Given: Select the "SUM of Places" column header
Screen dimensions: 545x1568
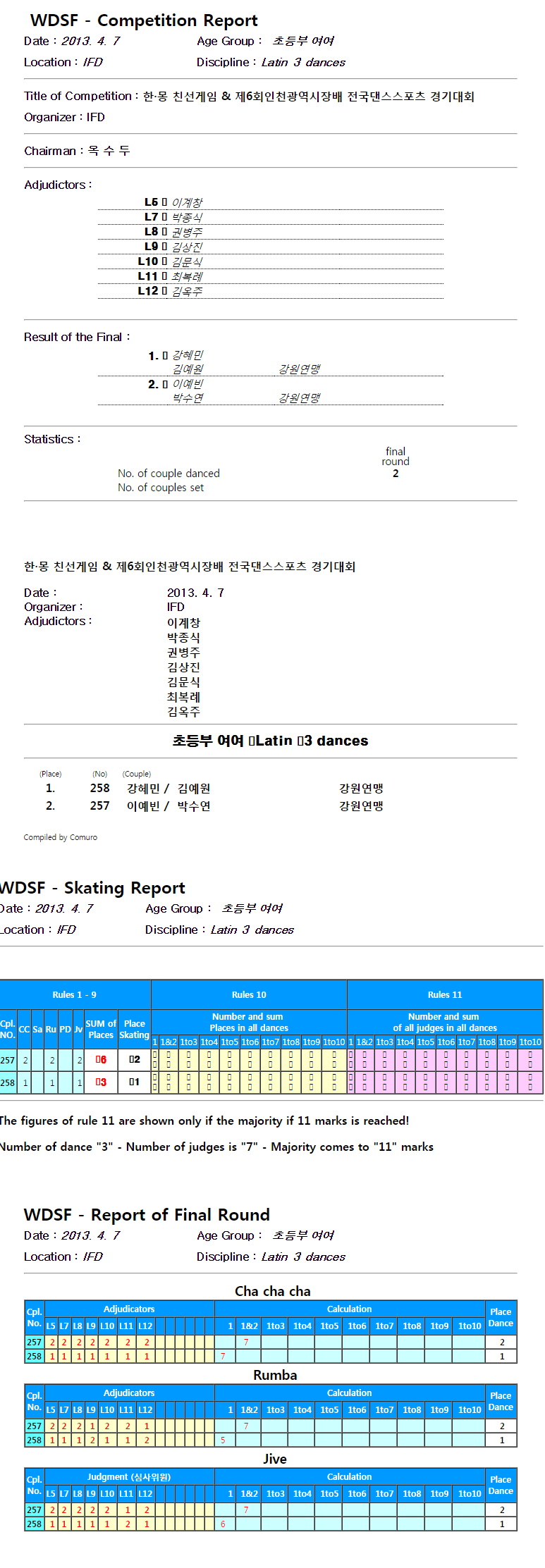Looking at the screenshot, I should click(x=101, y=1030).
